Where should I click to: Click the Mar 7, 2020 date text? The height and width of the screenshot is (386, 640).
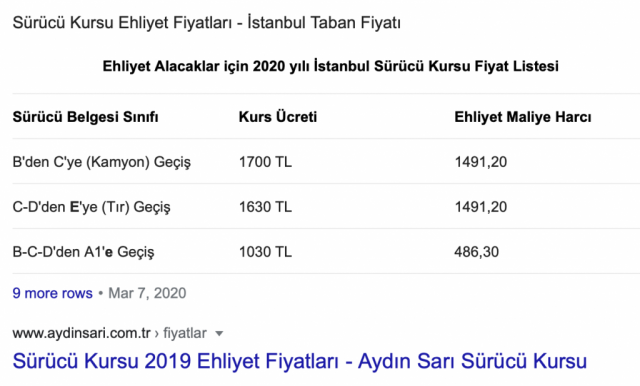click(x=147, y=293)
